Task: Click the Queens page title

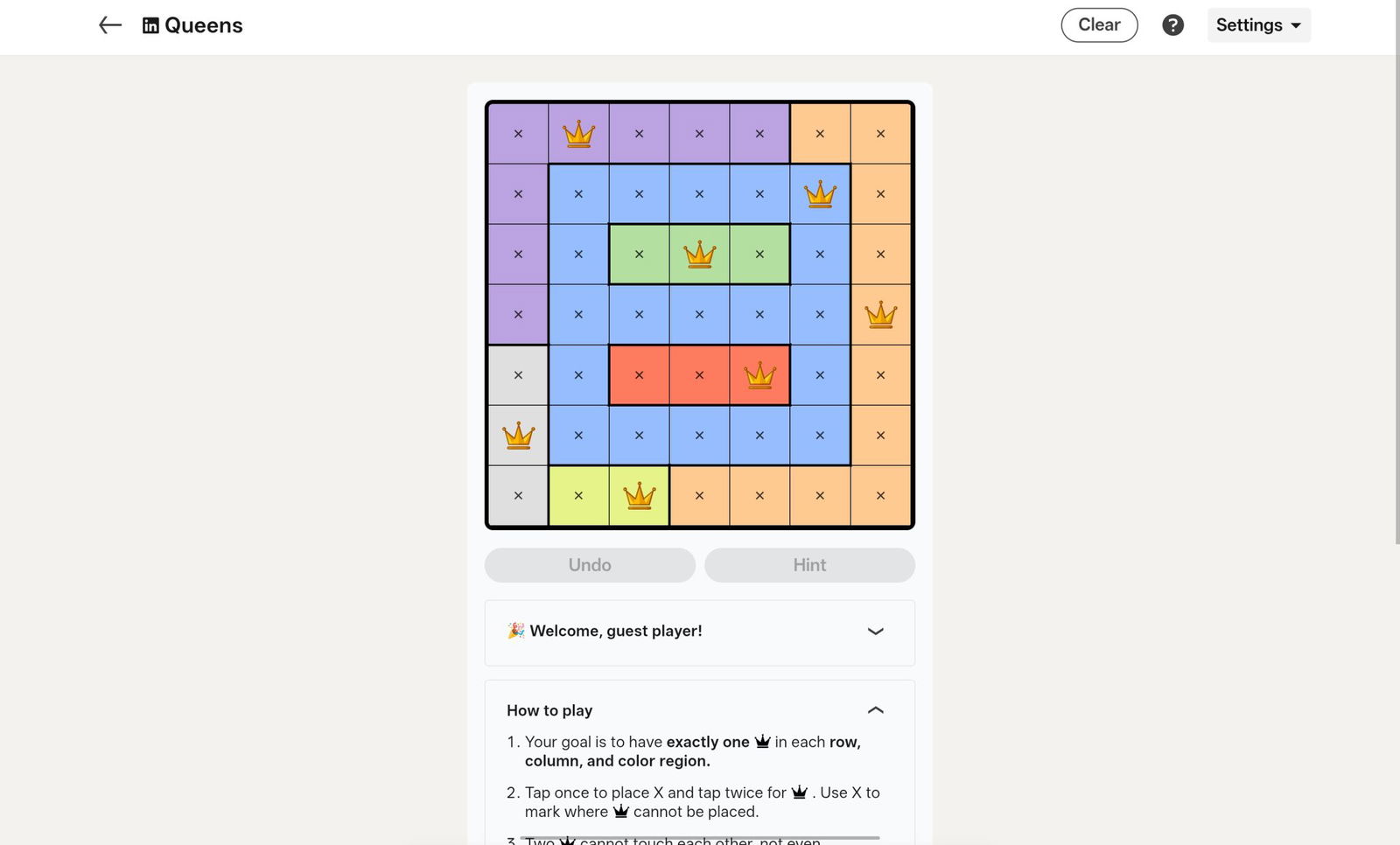Action: tap(204, 25)
